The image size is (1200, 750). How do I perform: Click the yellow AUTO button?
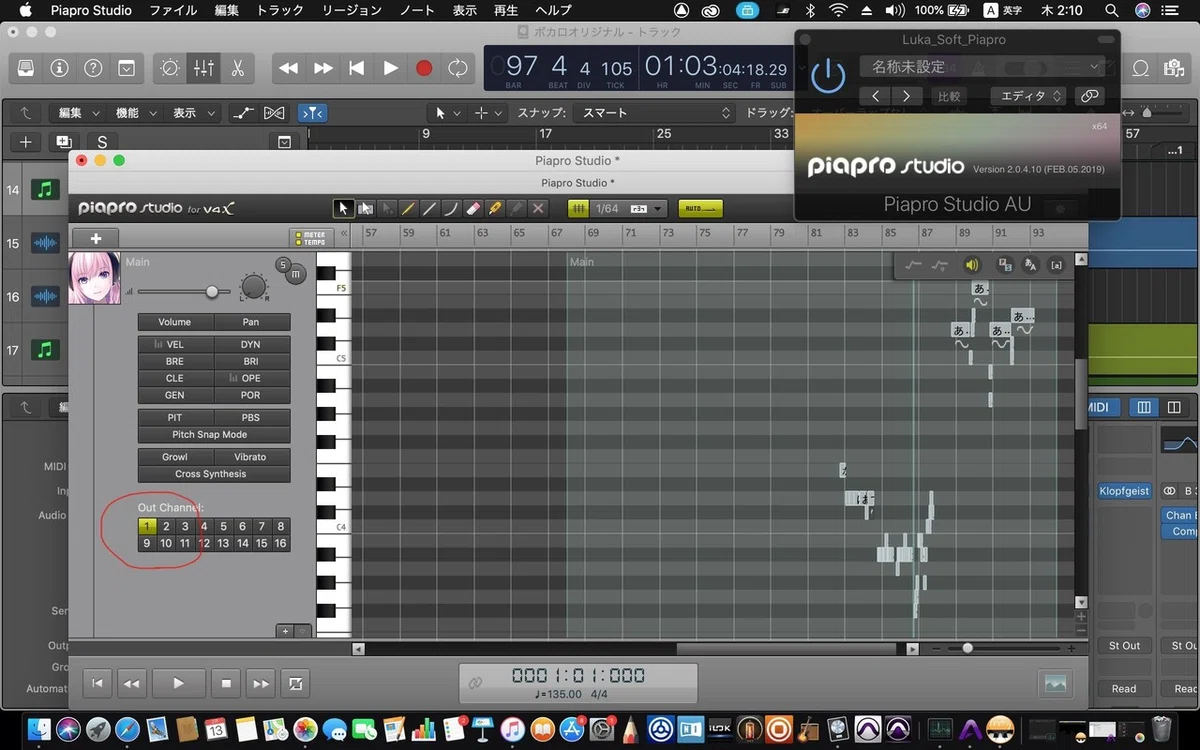pos(700,208)
